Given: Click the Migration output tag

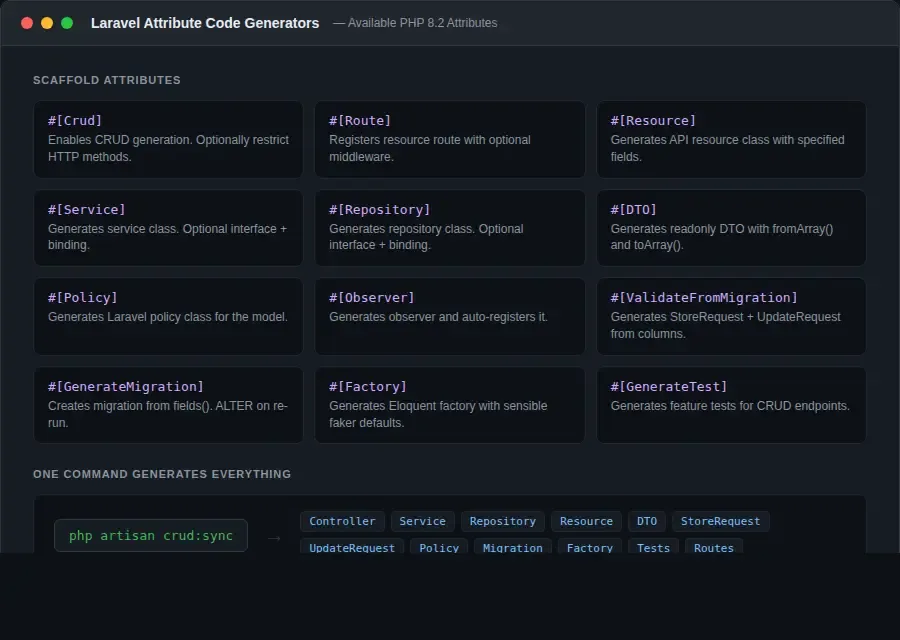Looking at the screenshot, I should pos(513,546).
